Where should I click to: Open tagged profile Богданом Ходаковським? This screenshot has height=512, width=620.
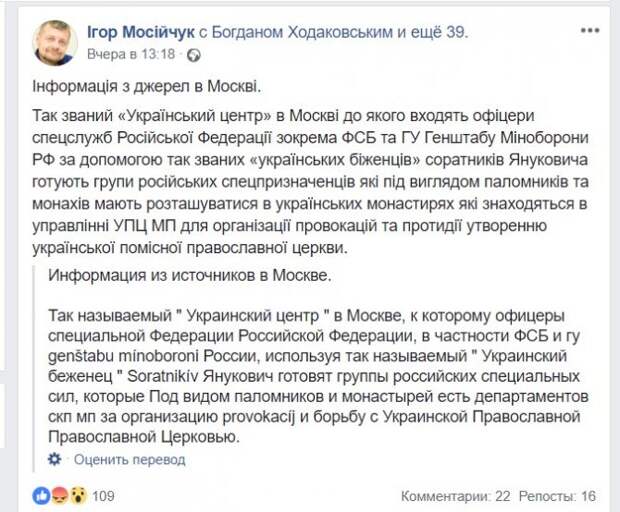(x=302, y=32)
